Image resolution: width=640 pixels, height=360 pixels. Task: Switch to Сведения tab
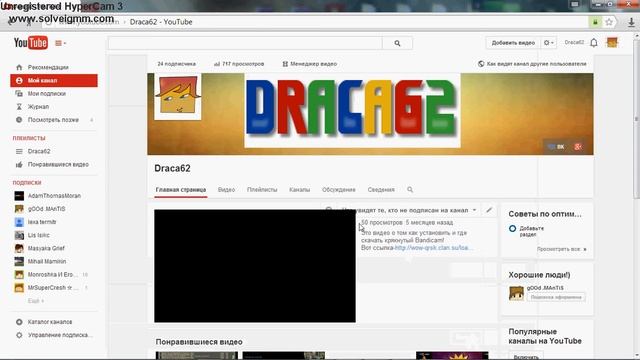[381, 190]
